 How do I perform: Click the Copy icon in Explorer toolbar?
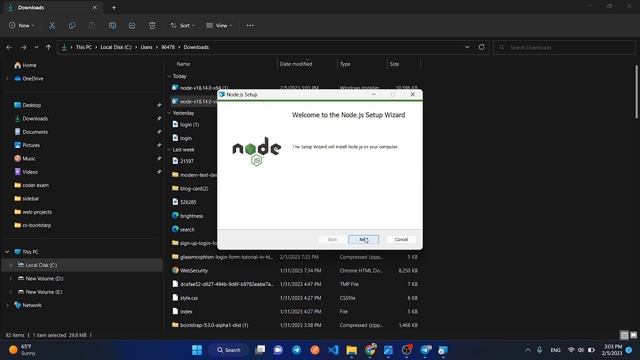point(72,26)
